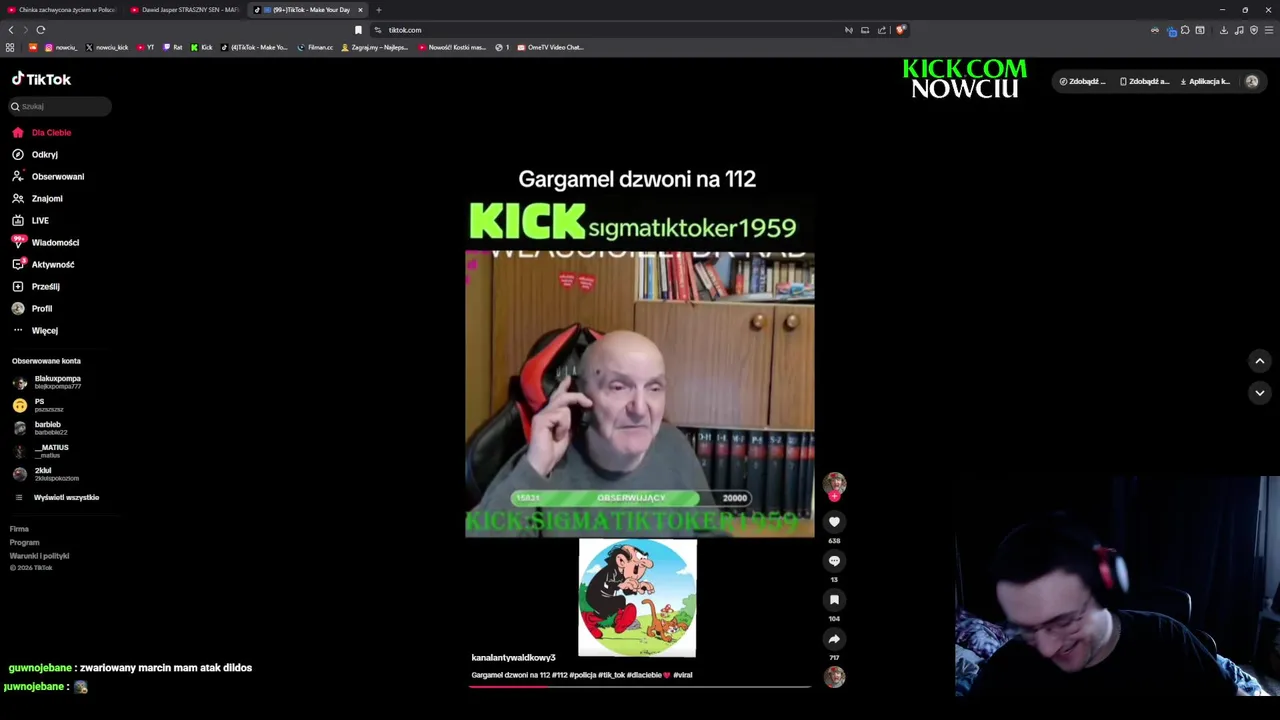
Task: Seek on the video progress bar
Action: (640, 687)
